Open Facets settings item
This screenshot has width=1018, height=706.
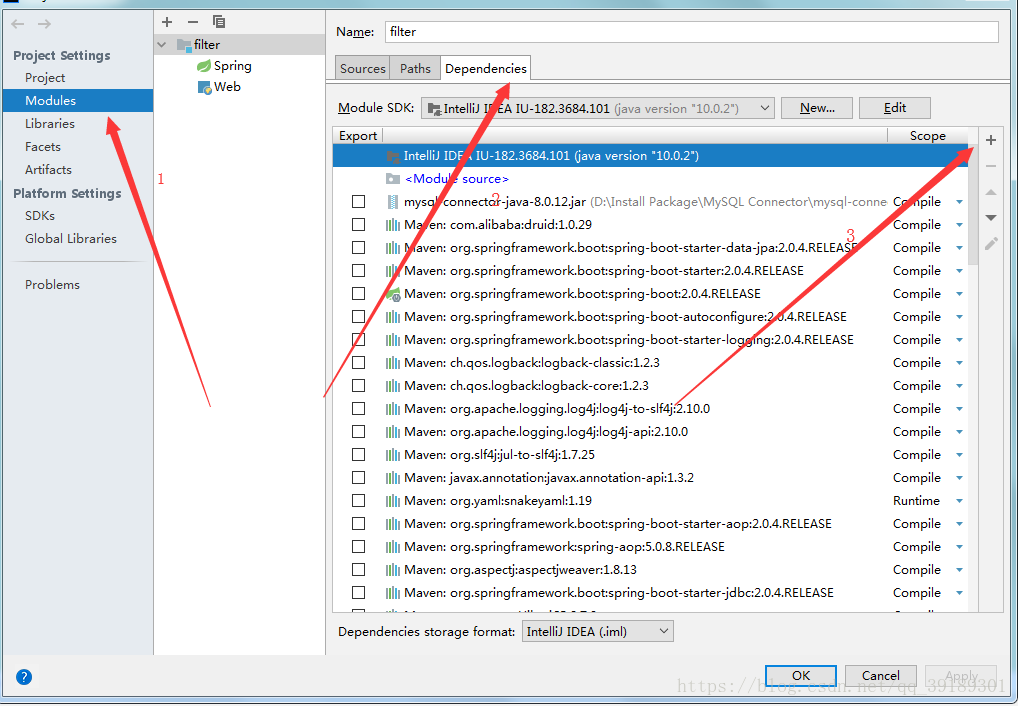click(x=43, y=147)
